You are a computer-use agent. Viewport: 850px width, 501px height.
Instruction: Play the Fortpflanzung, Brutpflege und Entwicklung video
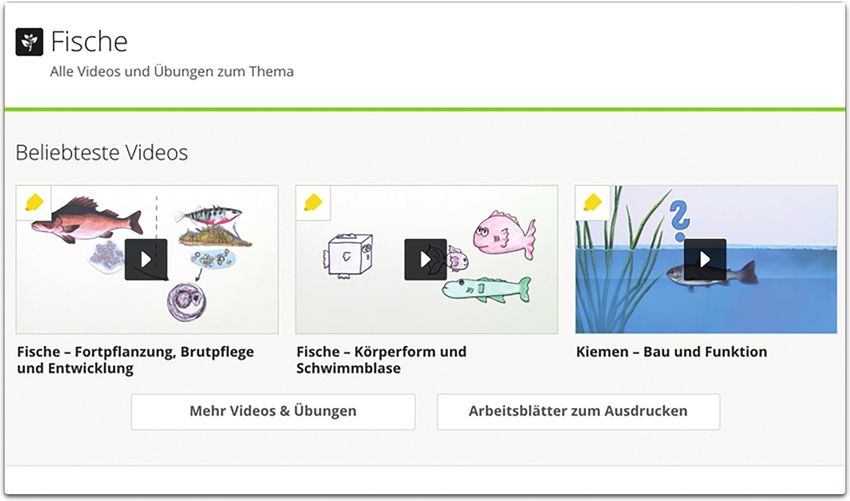coord(146,259)
